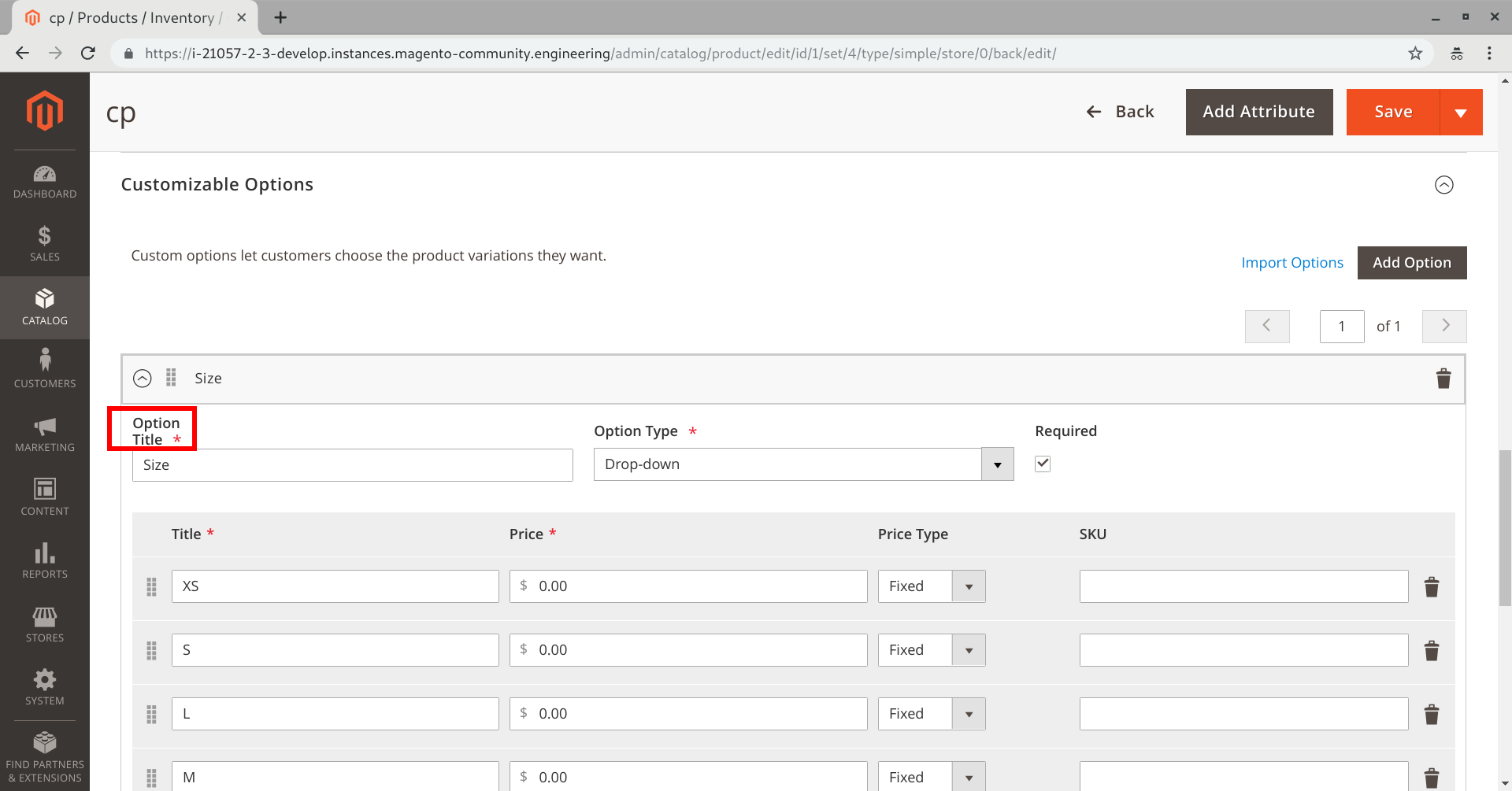Open the Import Options link
The height and width of the screenshot is (791, 1512).
coord(1292,262)
